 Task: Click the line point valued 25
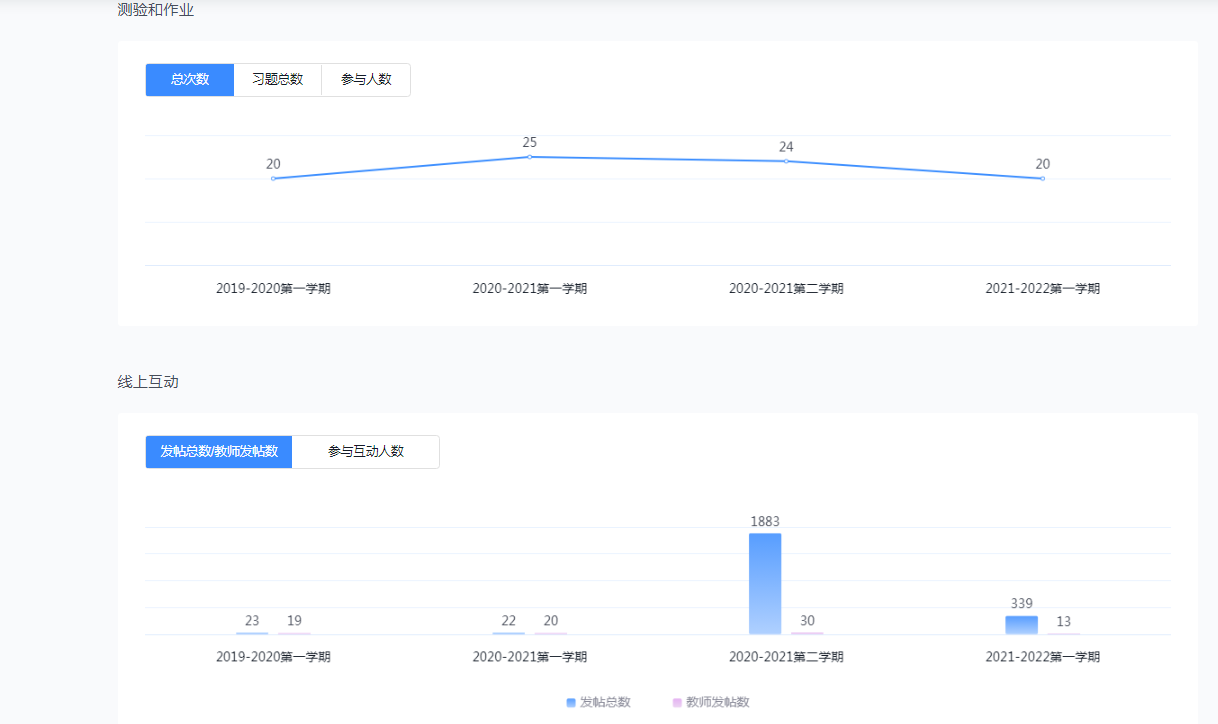click(x=530, y=157)
